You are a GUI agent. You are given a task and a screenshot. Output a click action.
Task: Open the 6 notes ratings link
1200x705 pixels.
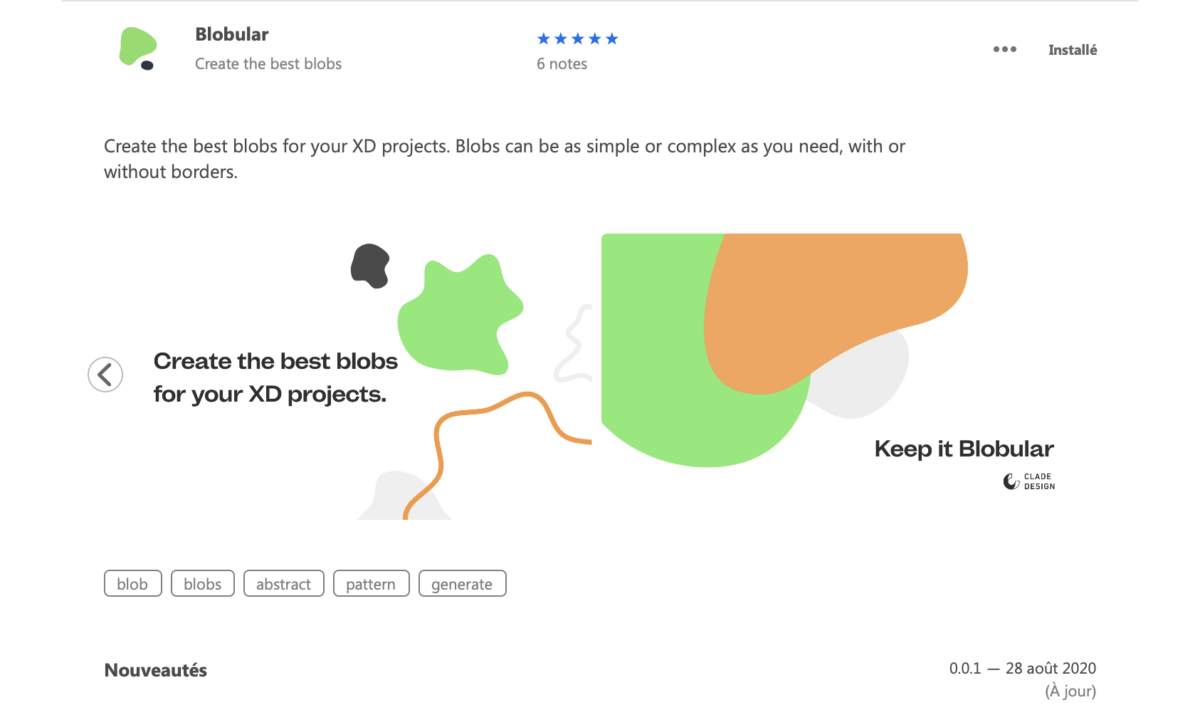(562, 64)
